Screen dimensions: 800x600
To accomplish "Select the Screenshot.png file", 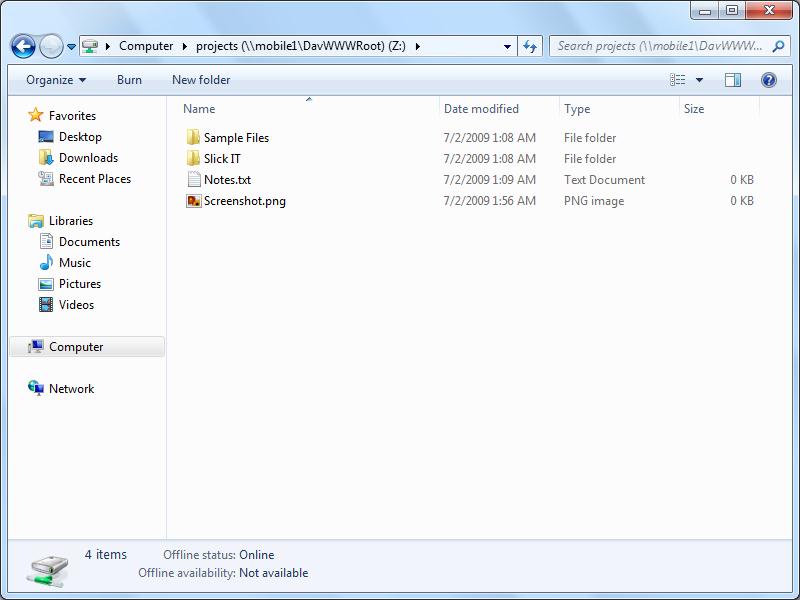I will point(244,201).
